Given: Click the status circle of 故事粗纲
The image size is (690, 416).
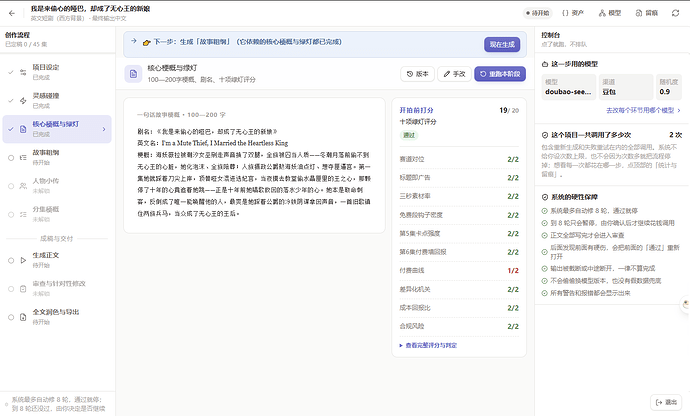Looking at the screenshot, I should click(x=11, y=158).
